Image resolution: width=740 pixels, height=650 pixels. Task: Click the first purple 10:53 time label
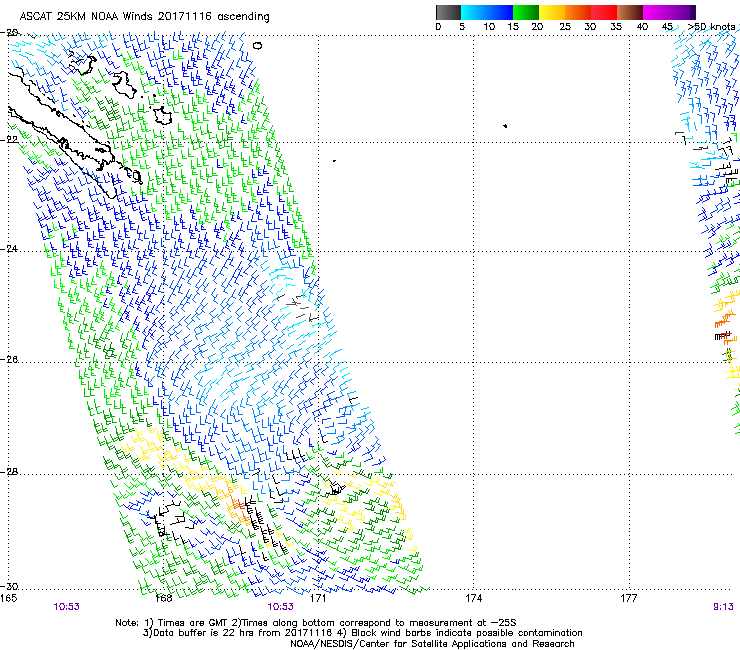pos(67,607)
